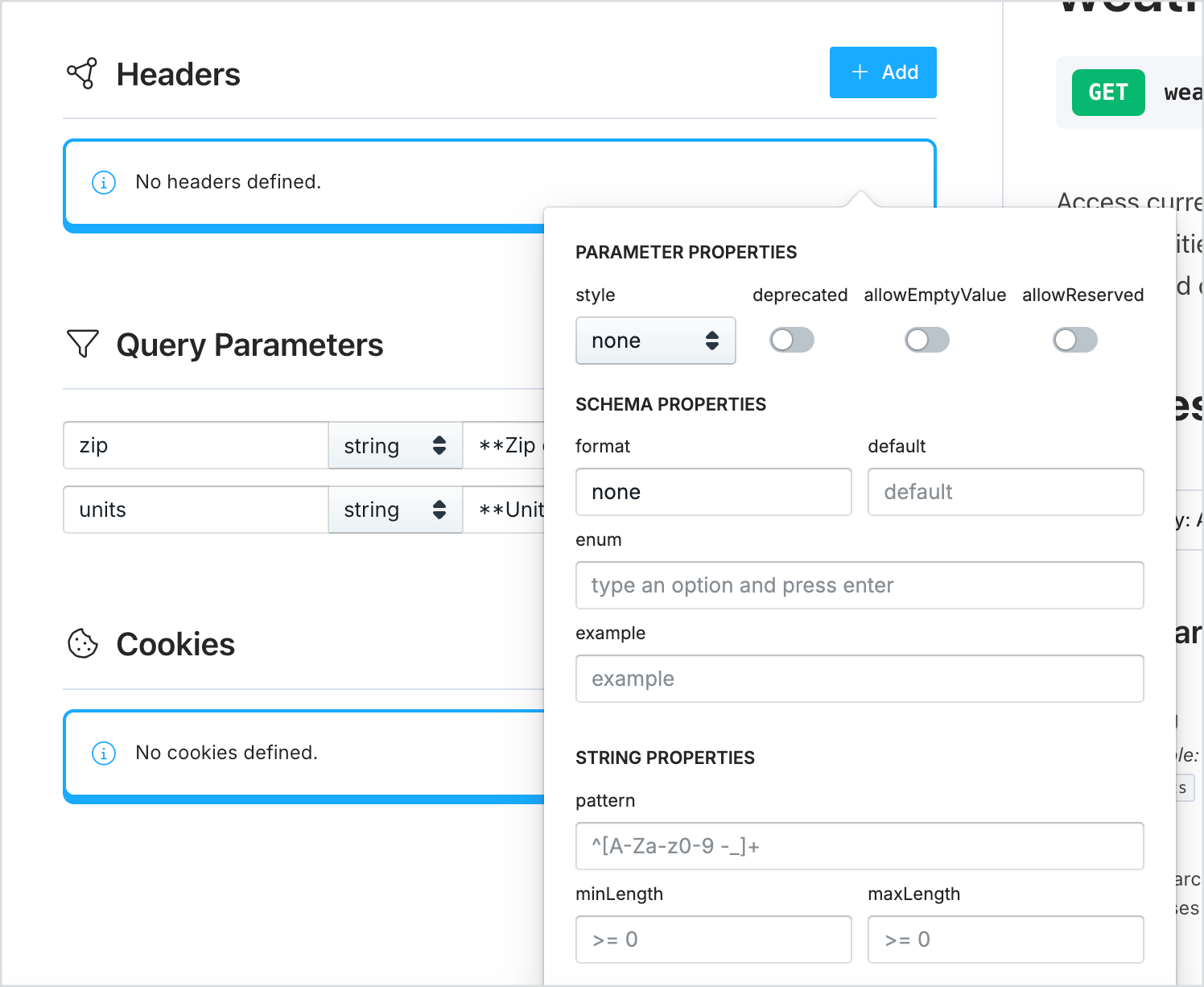
Task: Focus the enum options input field
Action: (860, 585)
